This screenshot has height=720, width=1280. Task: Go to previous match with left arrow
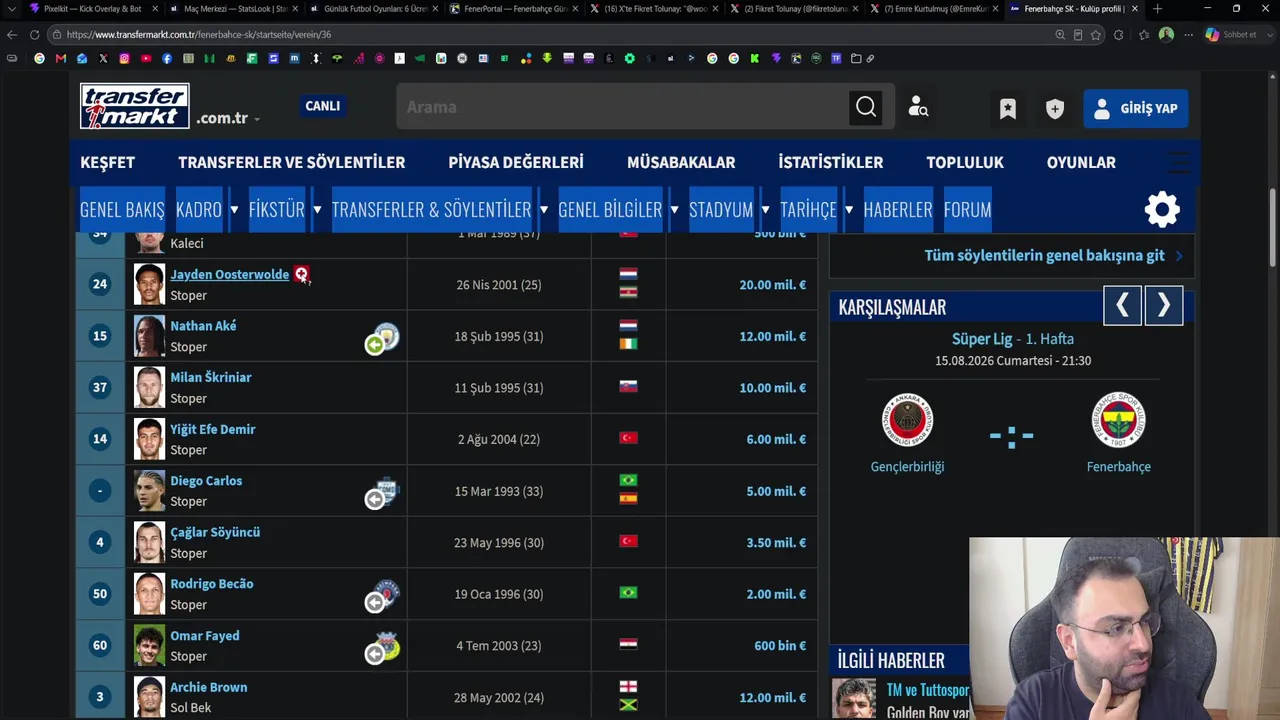tap(1122, 306)
